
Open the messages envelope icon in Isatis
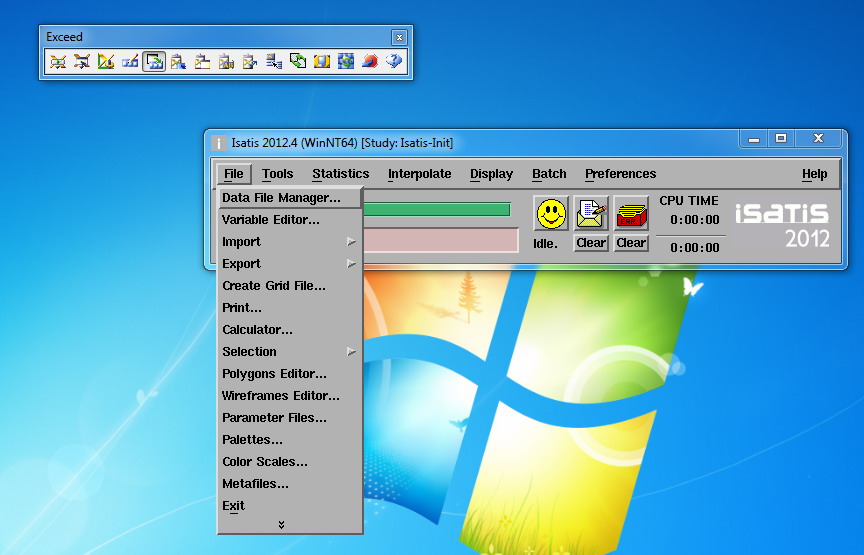591,214
